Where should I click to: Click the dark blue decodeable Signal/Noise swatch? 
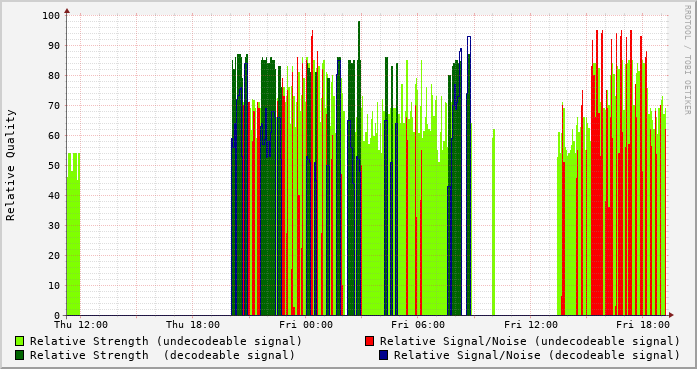[x=384, y=355]
